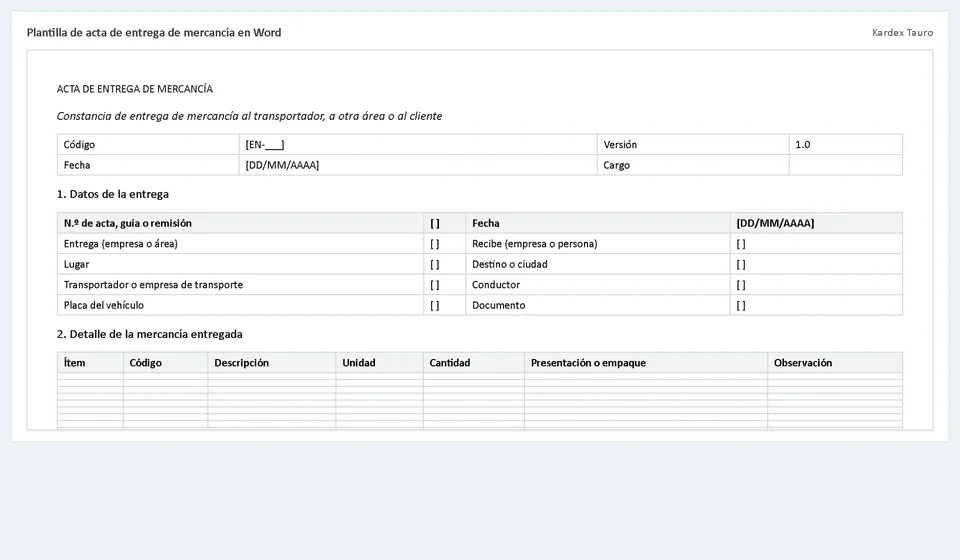Click brackets beside 'Transportador o empresa de transporte'
Viewport: 960px width, 560px height.
tap(435, 285)
